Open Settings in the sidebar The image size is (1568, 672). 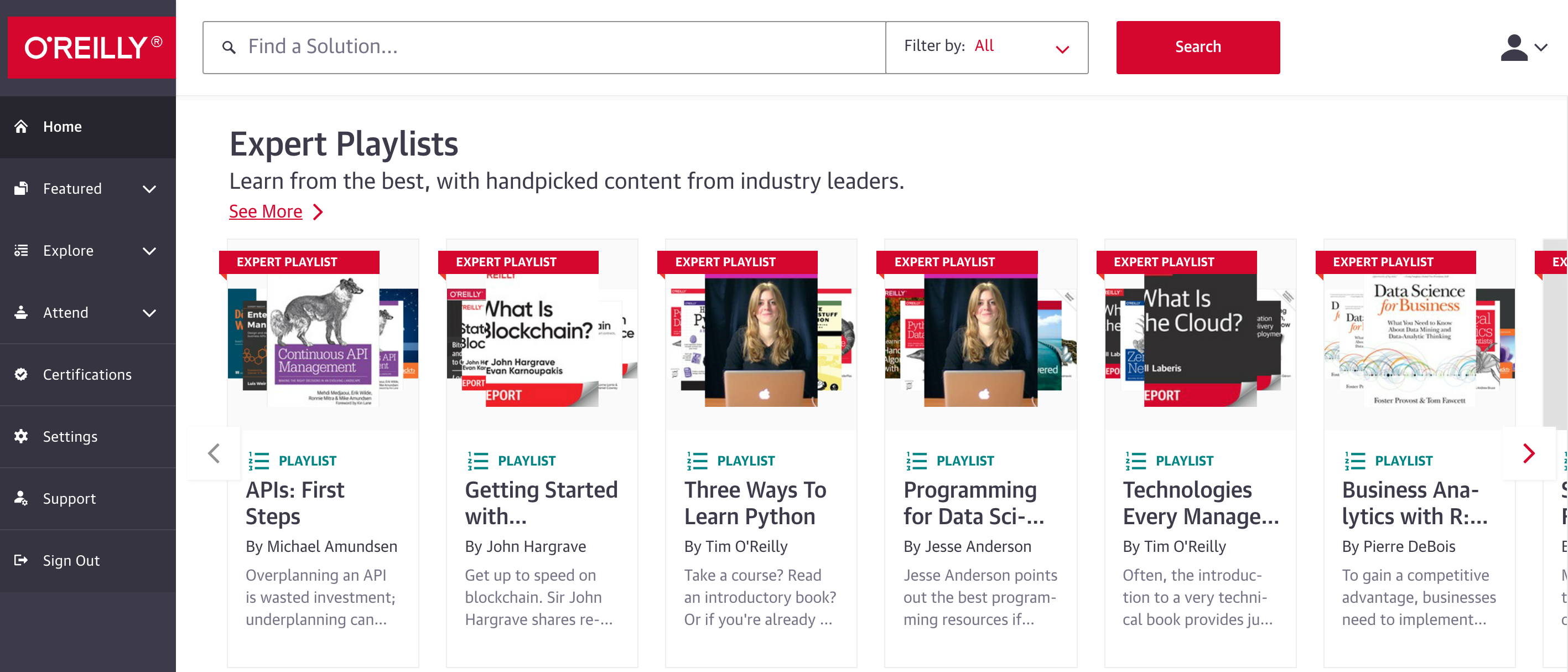(x=89, y=437)
